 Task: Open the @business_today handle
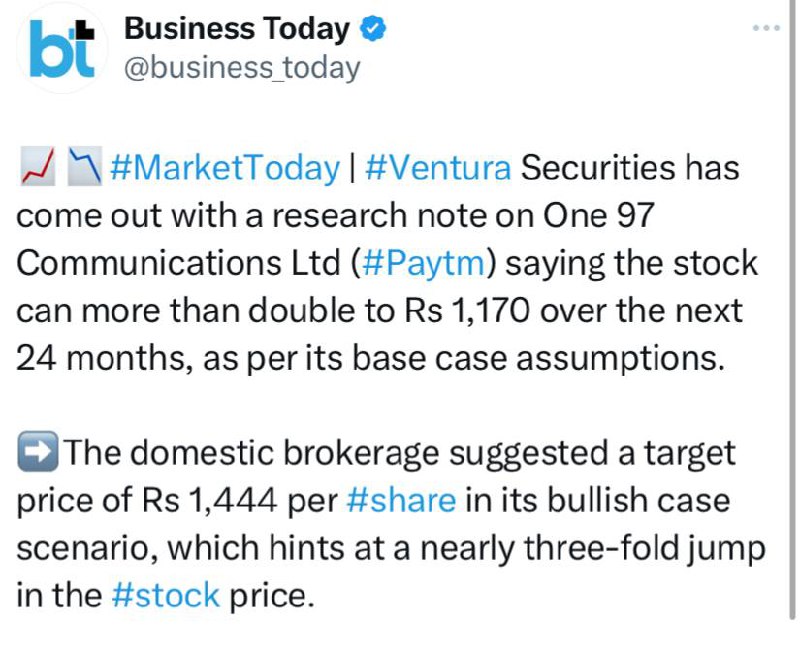[x=242, y=68]
